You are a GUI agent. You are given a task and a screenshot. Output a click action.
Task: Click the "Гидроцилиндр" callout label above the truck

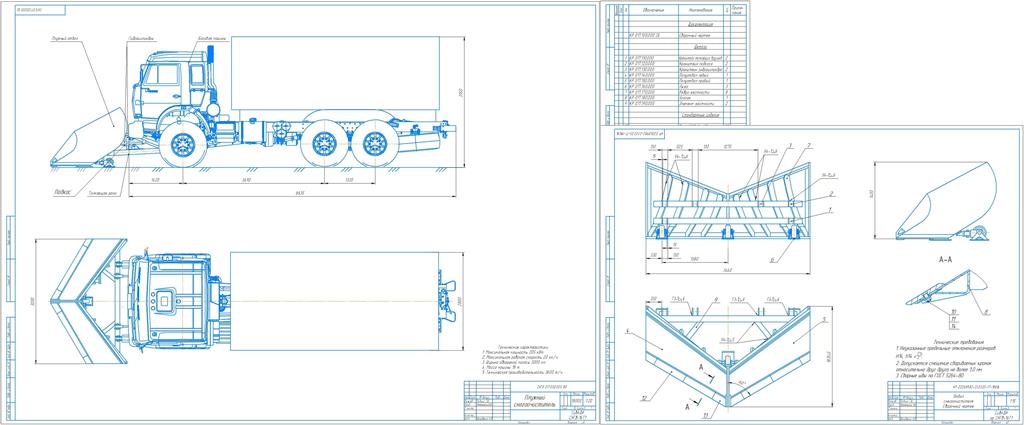pyautogui.click(x=142, y=38)
